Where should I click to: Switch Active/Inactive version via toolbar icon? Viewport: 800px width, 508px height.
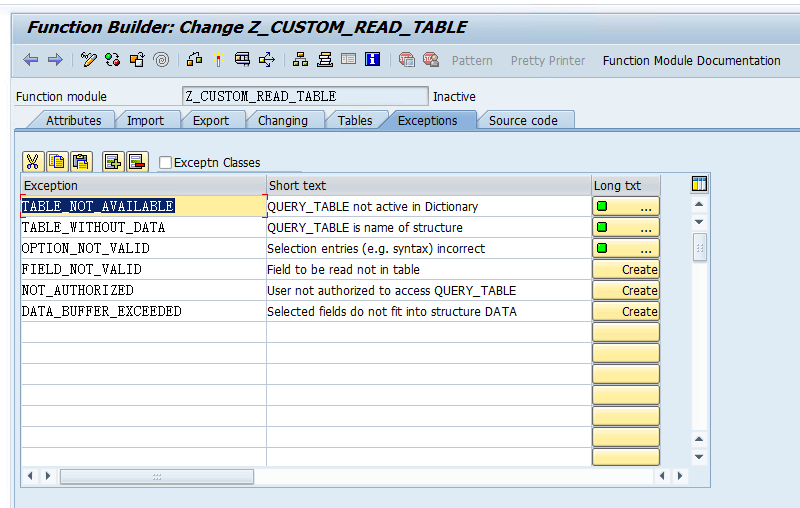pyautogui.click(x=113, y=60)
